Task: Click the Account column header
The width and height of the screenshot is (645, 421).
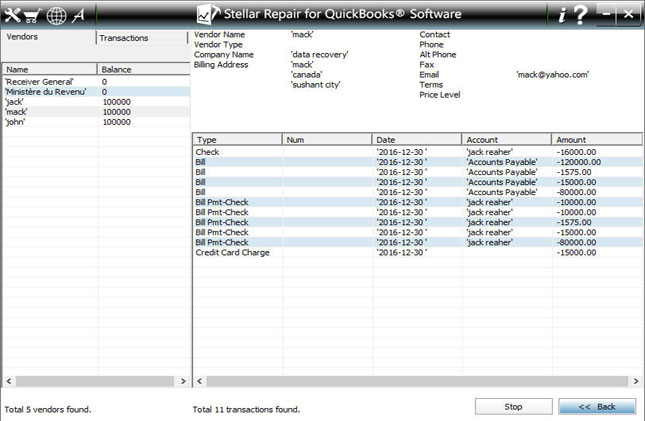Action: [x=506, y=140]
